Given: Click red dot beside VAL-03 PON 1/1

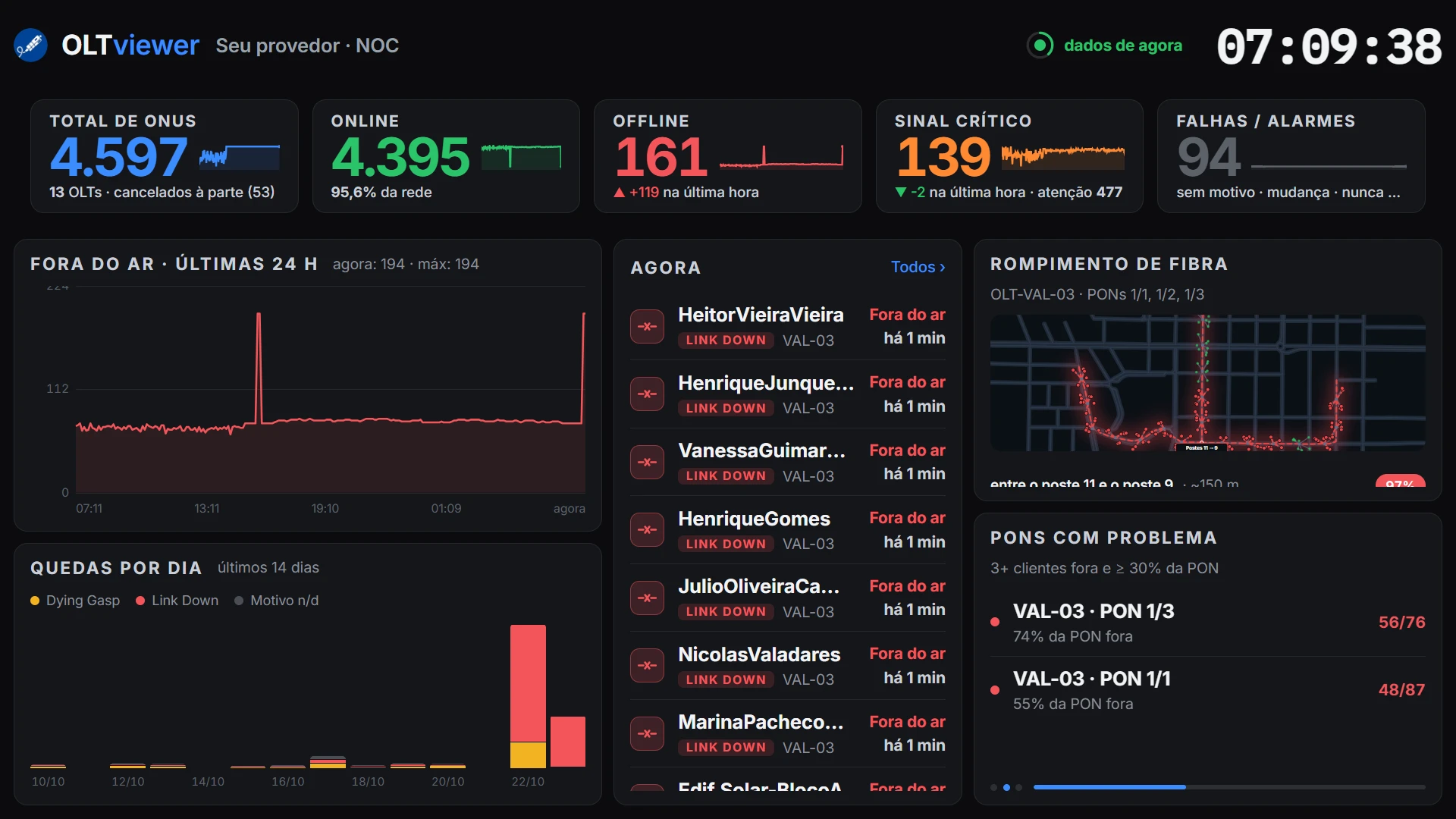Looking at the screenshot, I should 995,690.
